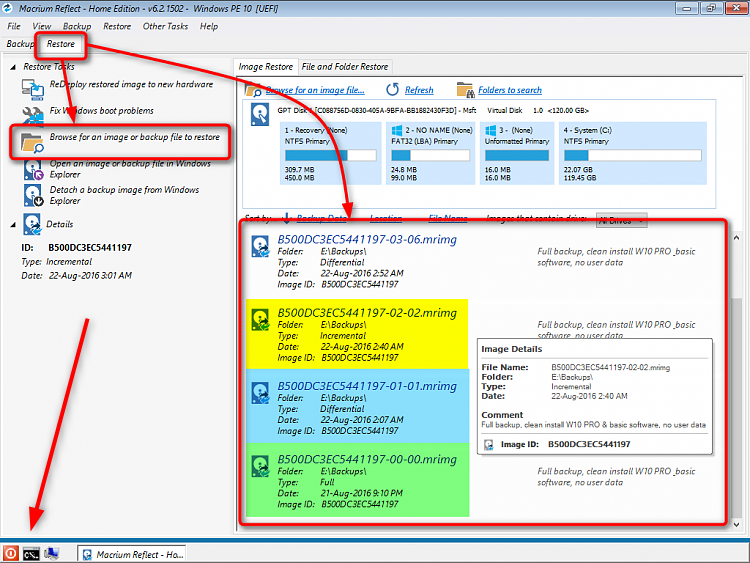Viewport: 750px width, 563px height.
Task: Open the Help menu
Action: [x=209, y=26]
